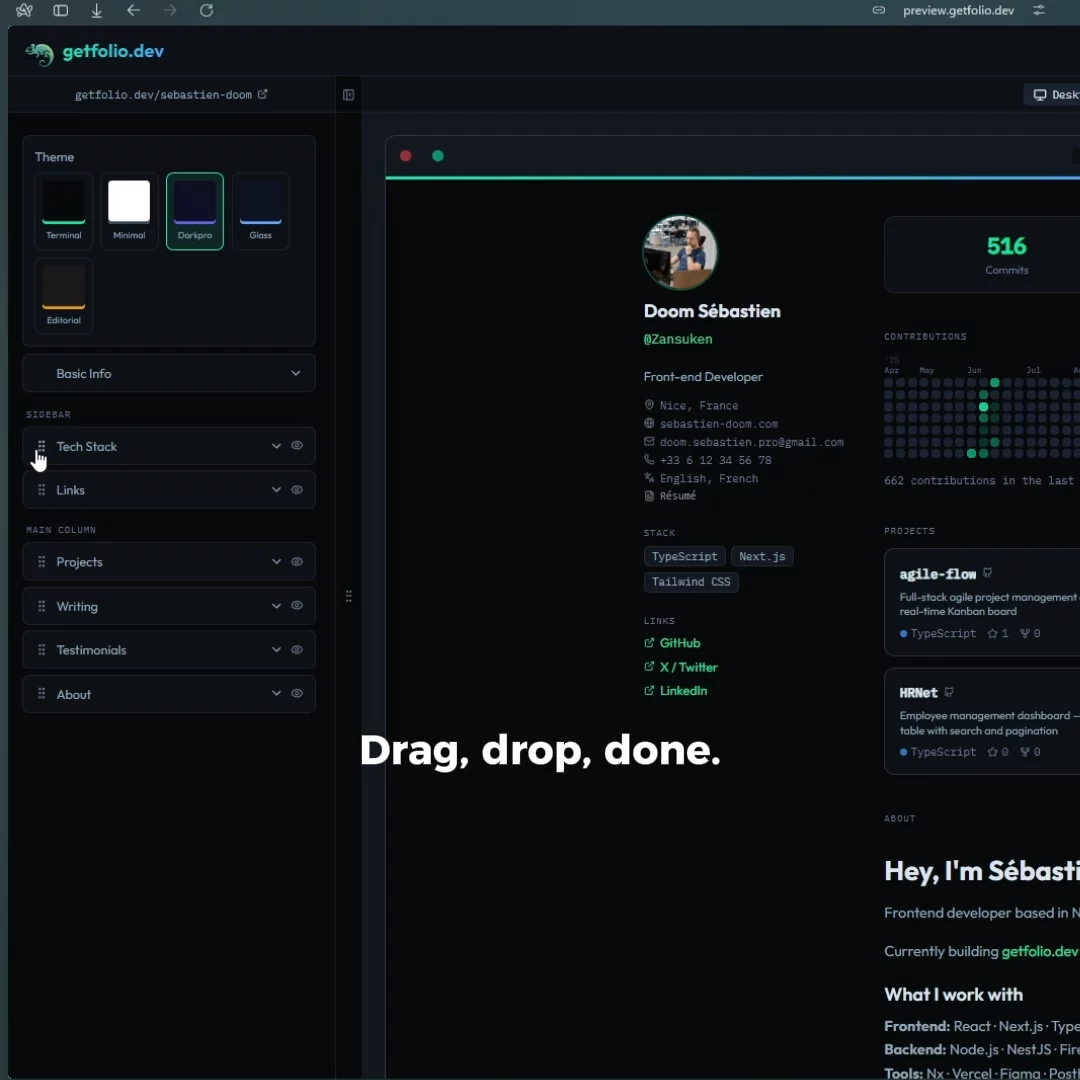Grab the Writing drag handle
This screenshot has height=1080, width=1080.
[x=41, y=606]
